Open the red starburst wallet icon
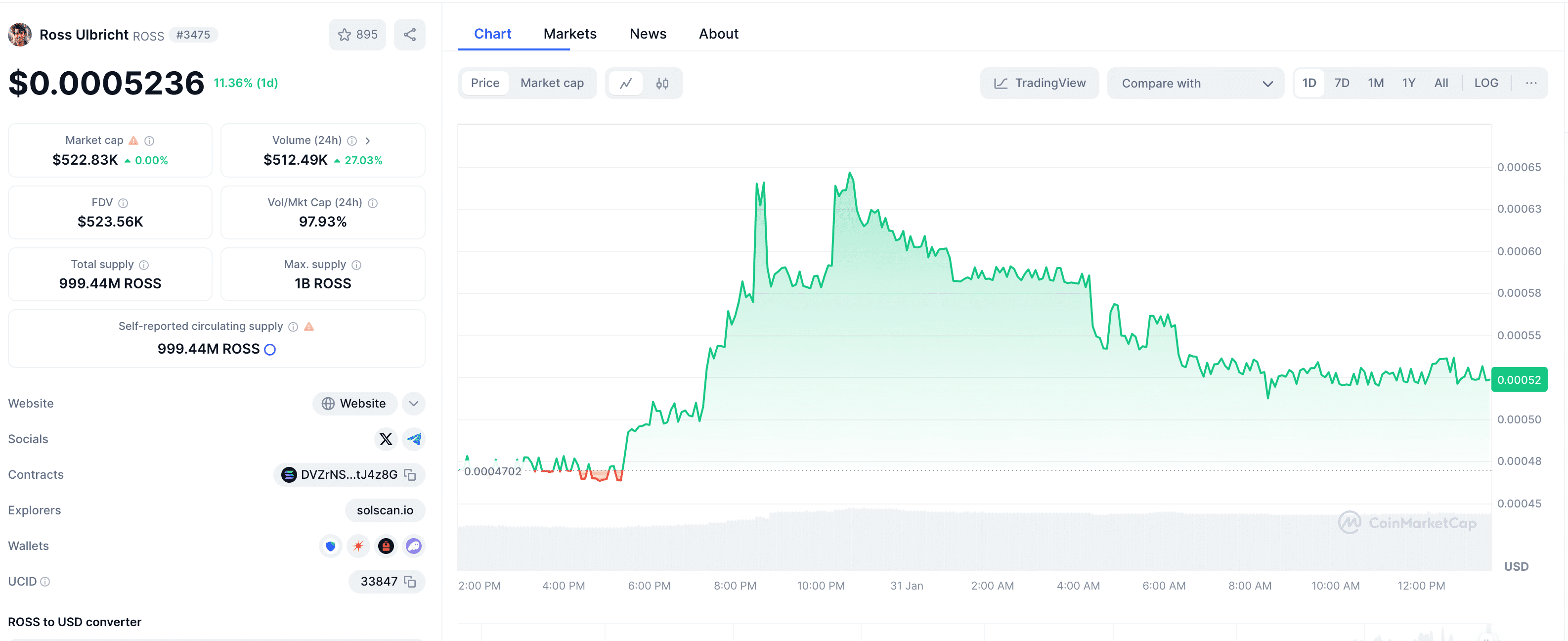 pos(358,546)
